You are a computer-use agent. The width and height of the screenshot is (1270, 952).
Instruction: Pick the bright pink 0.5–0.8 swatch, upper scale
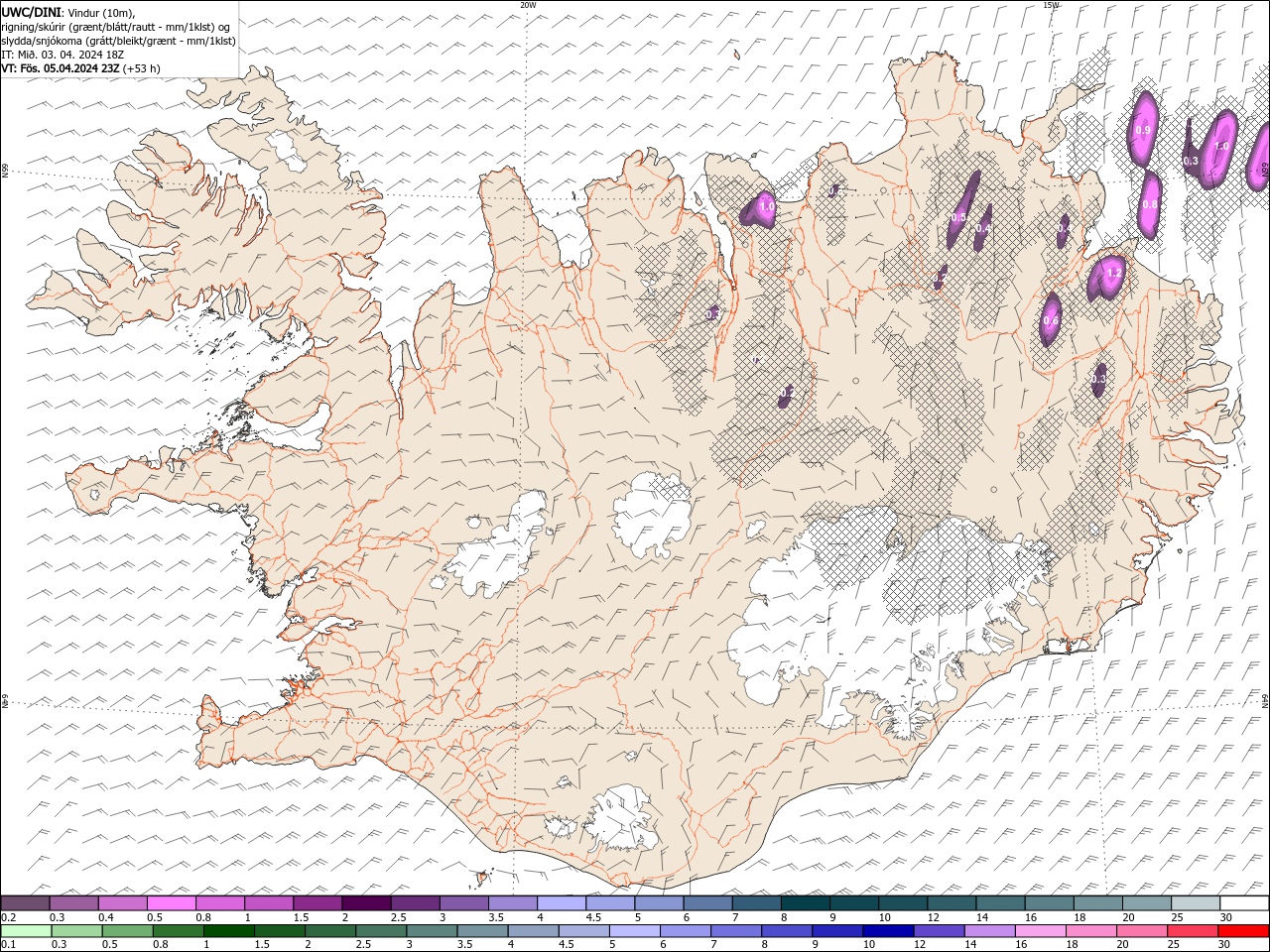[171, 903]
